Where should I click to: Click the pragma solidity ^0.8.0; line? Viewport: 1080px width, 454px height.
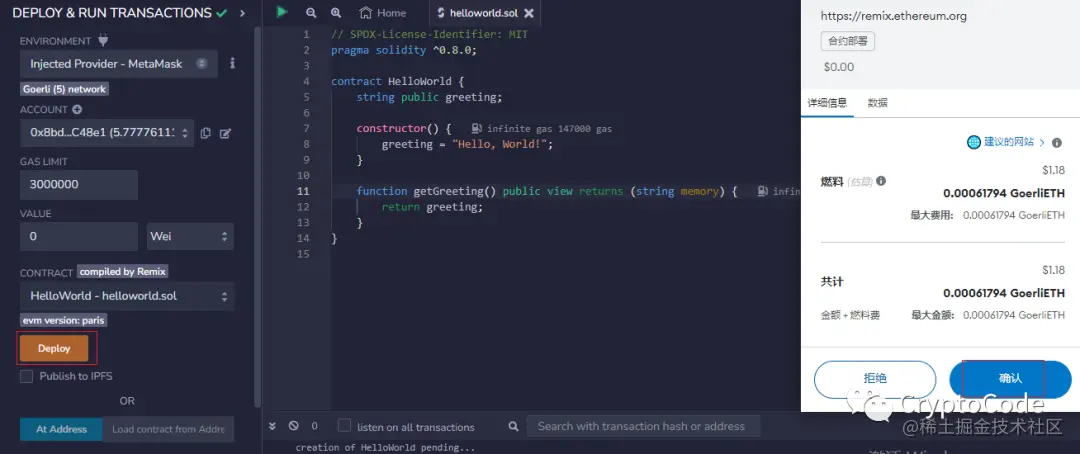404,50
